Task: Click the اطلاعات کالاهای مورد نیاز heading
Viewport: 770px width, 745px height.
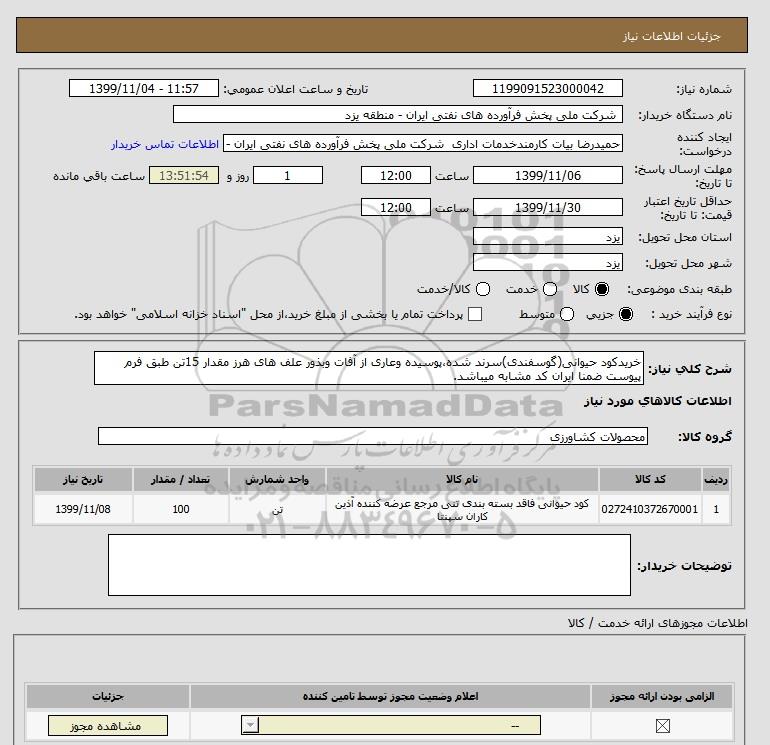Action: (x=658, y=401)
